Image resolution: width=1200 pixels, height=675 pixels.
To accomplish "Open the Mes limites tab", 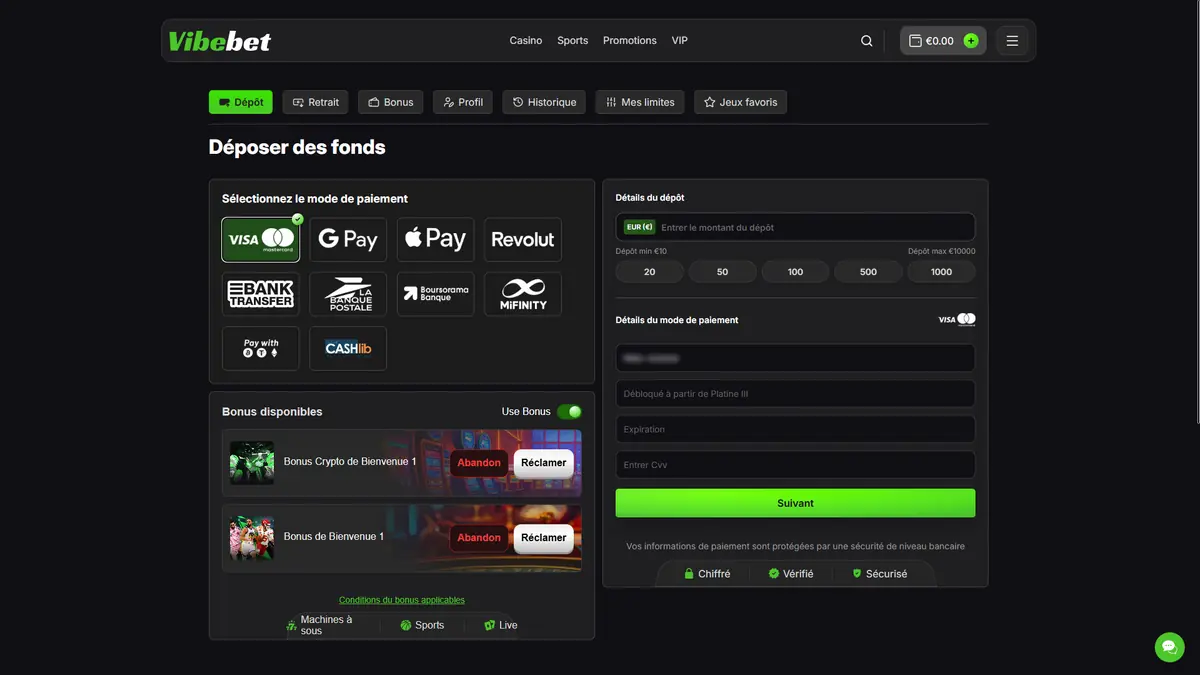I will point(640,102).
